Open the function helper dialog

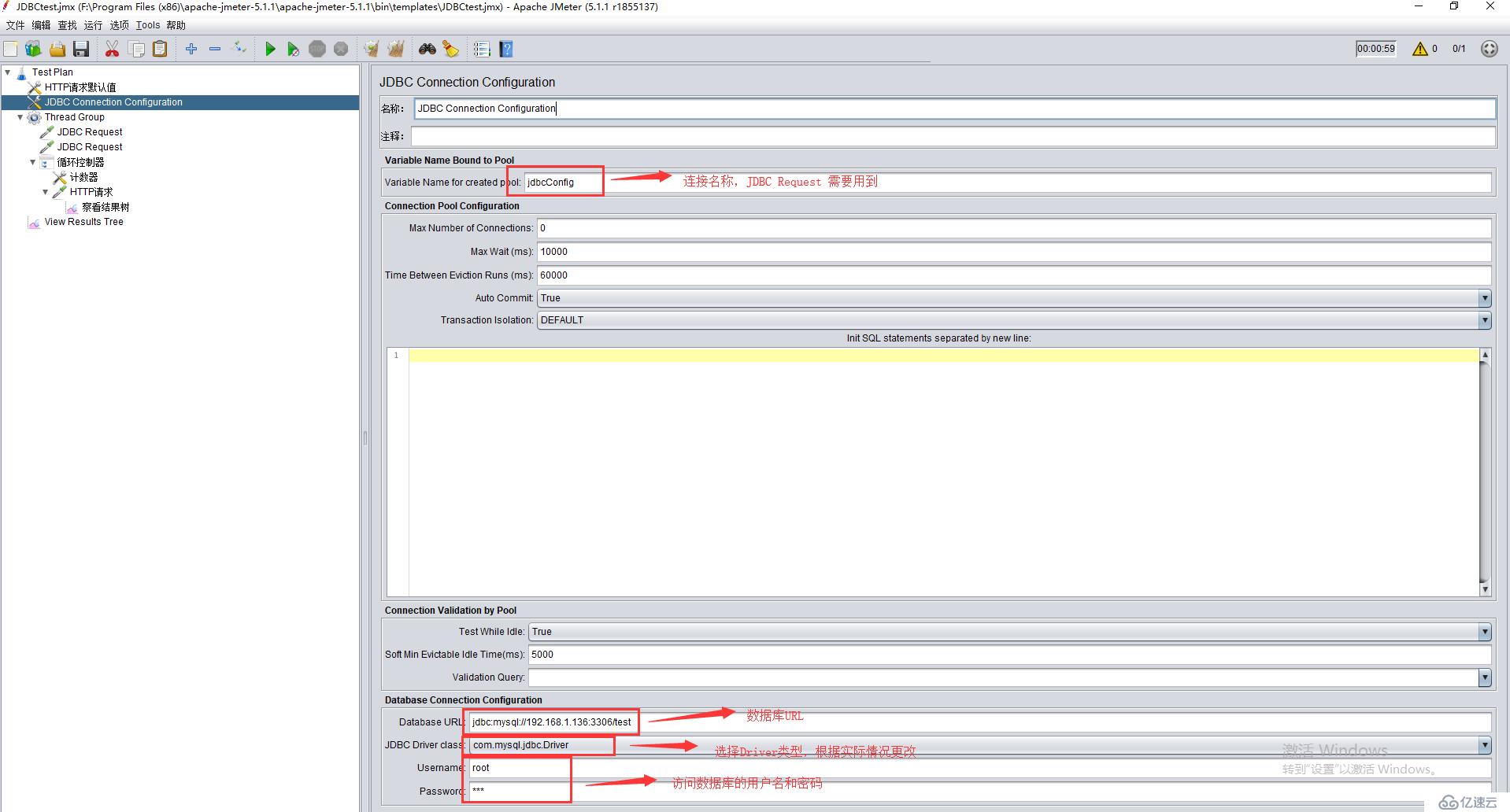pyautogui.click(x=482, y=49)
